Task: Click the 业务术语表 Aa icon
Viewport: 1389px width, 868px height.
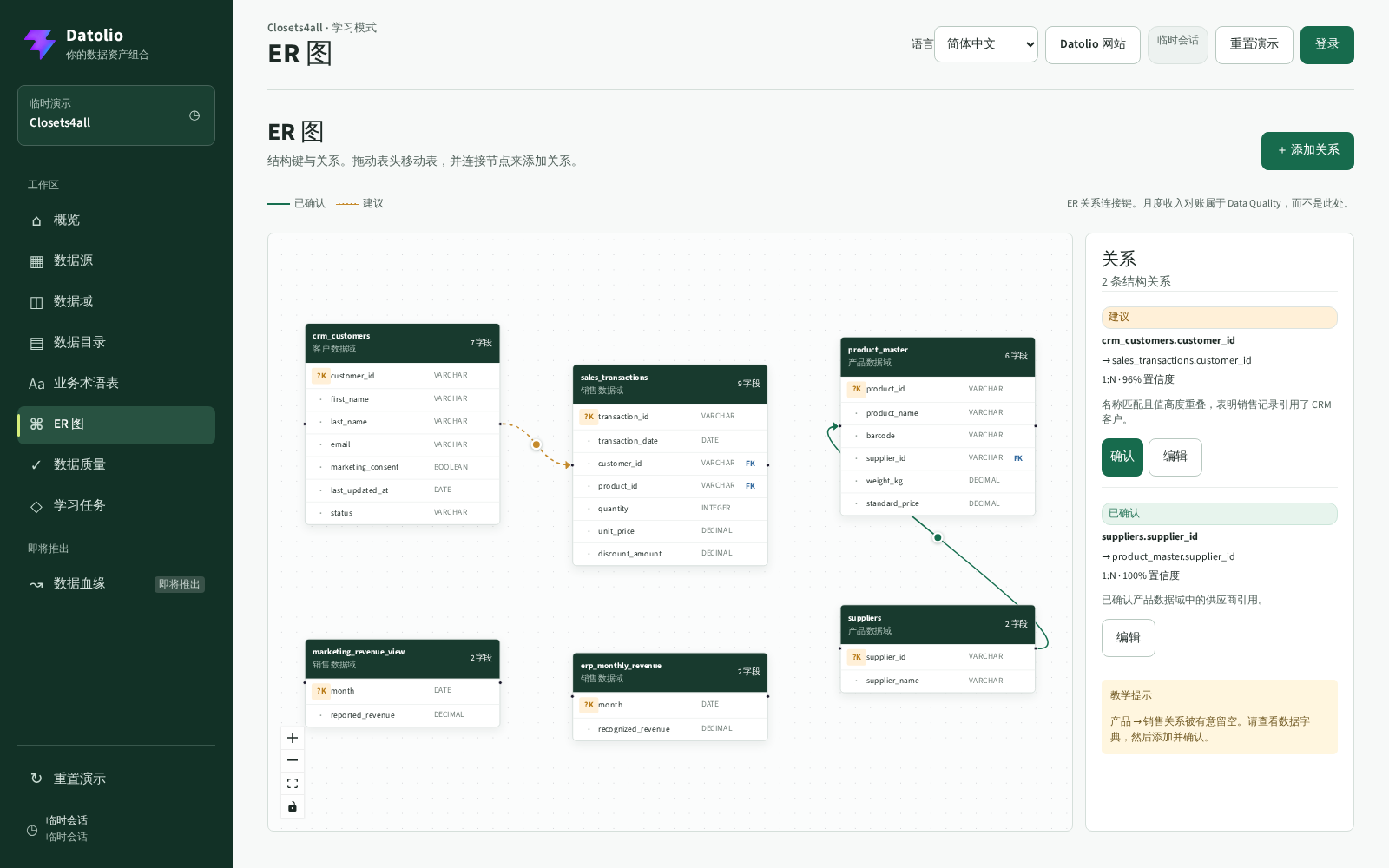Action: point(36,384)
